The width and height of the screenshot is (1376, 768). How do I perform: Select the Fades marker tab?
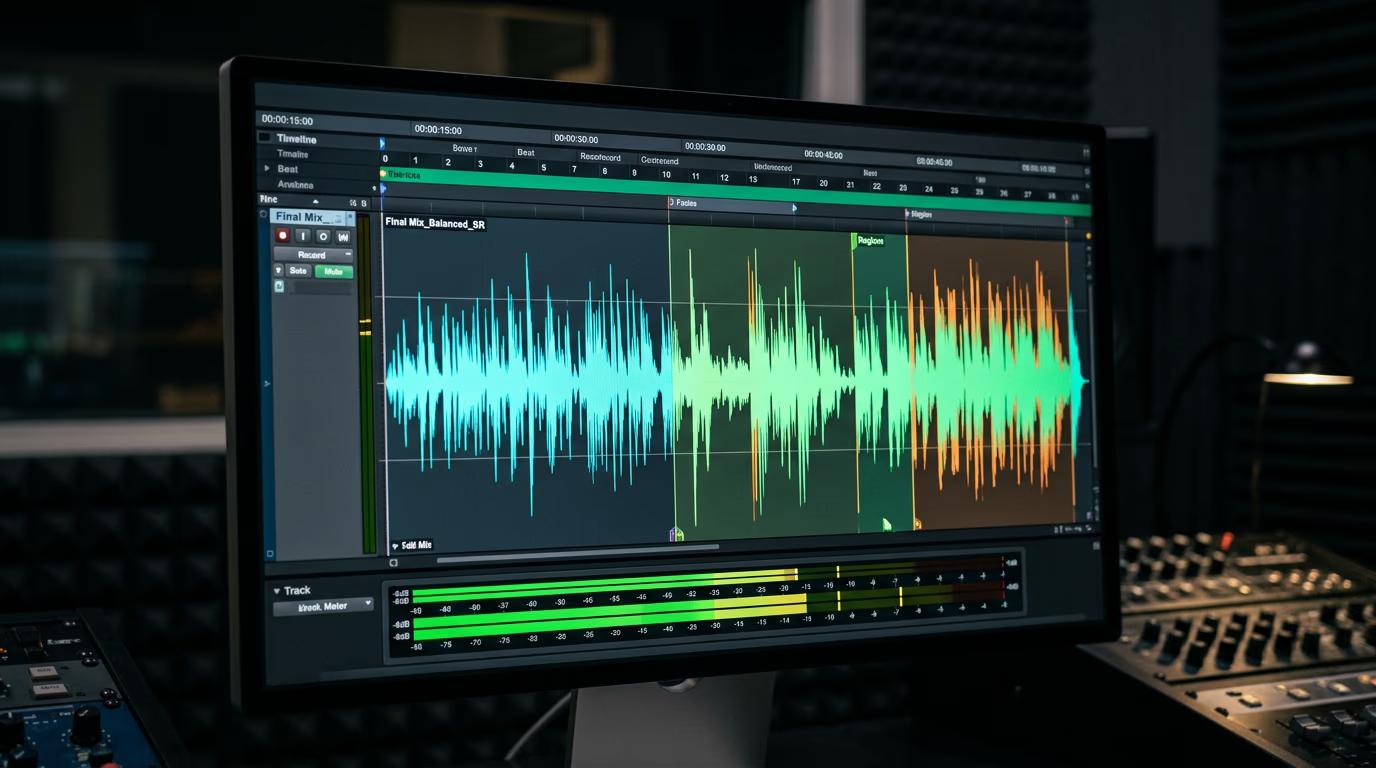click(x=684, y=203)
